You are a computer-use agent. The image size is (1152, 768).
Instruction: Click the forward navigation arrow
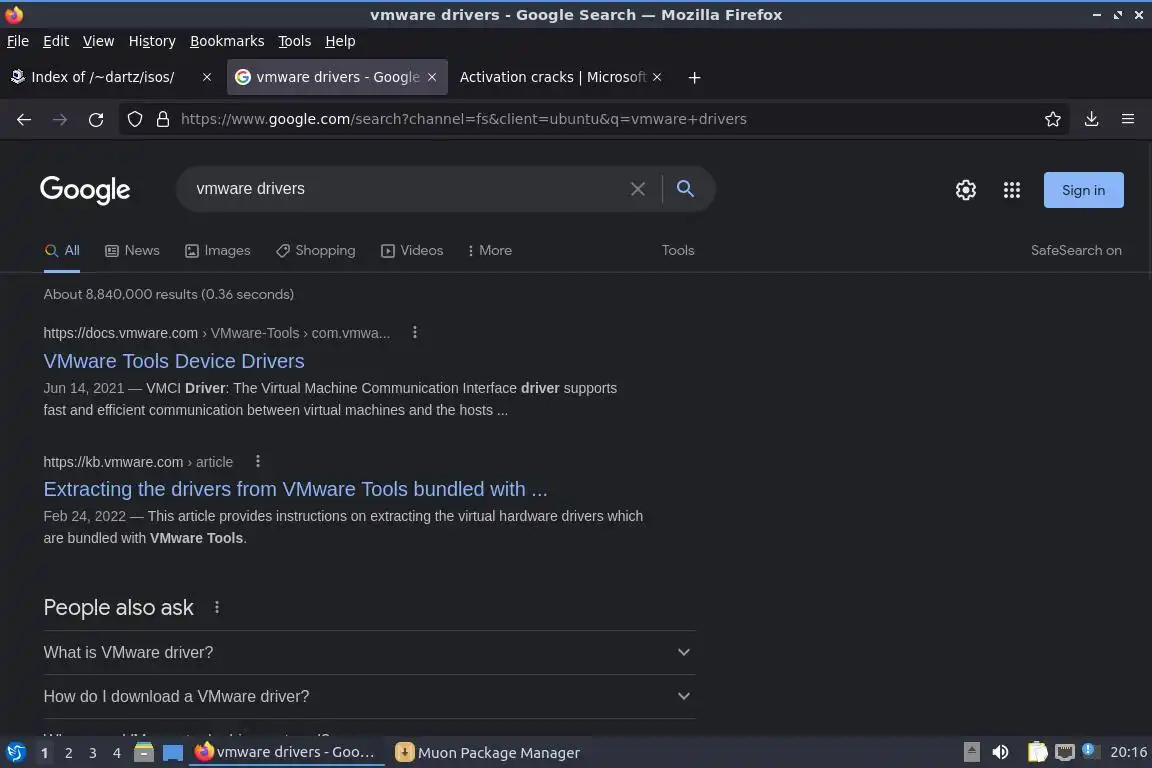[x=60, y=119]
